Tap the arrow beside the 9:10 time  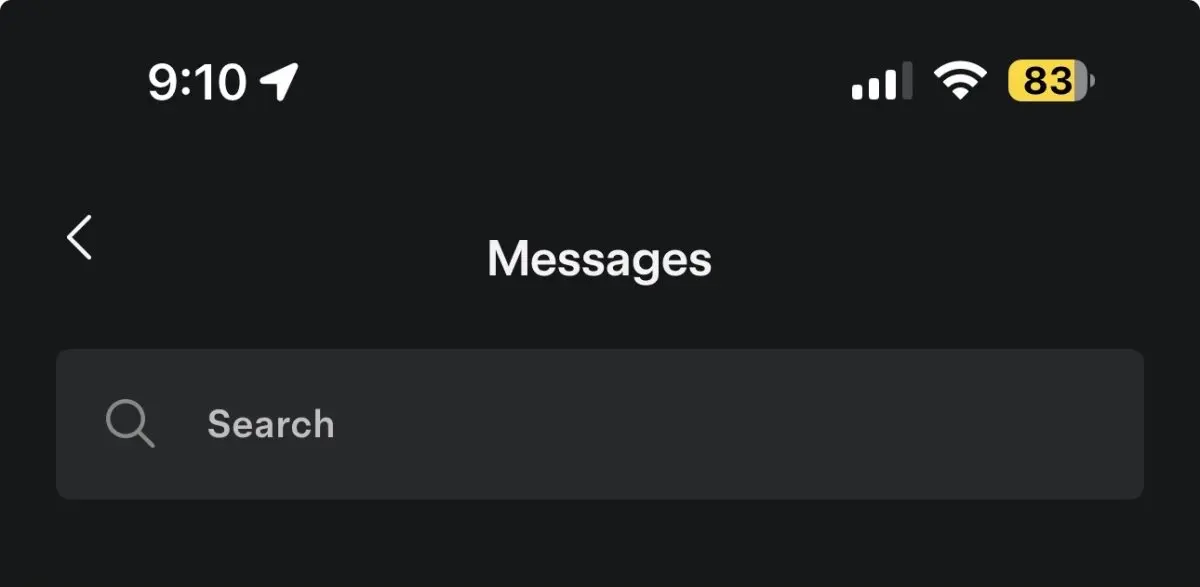[279, 81]
